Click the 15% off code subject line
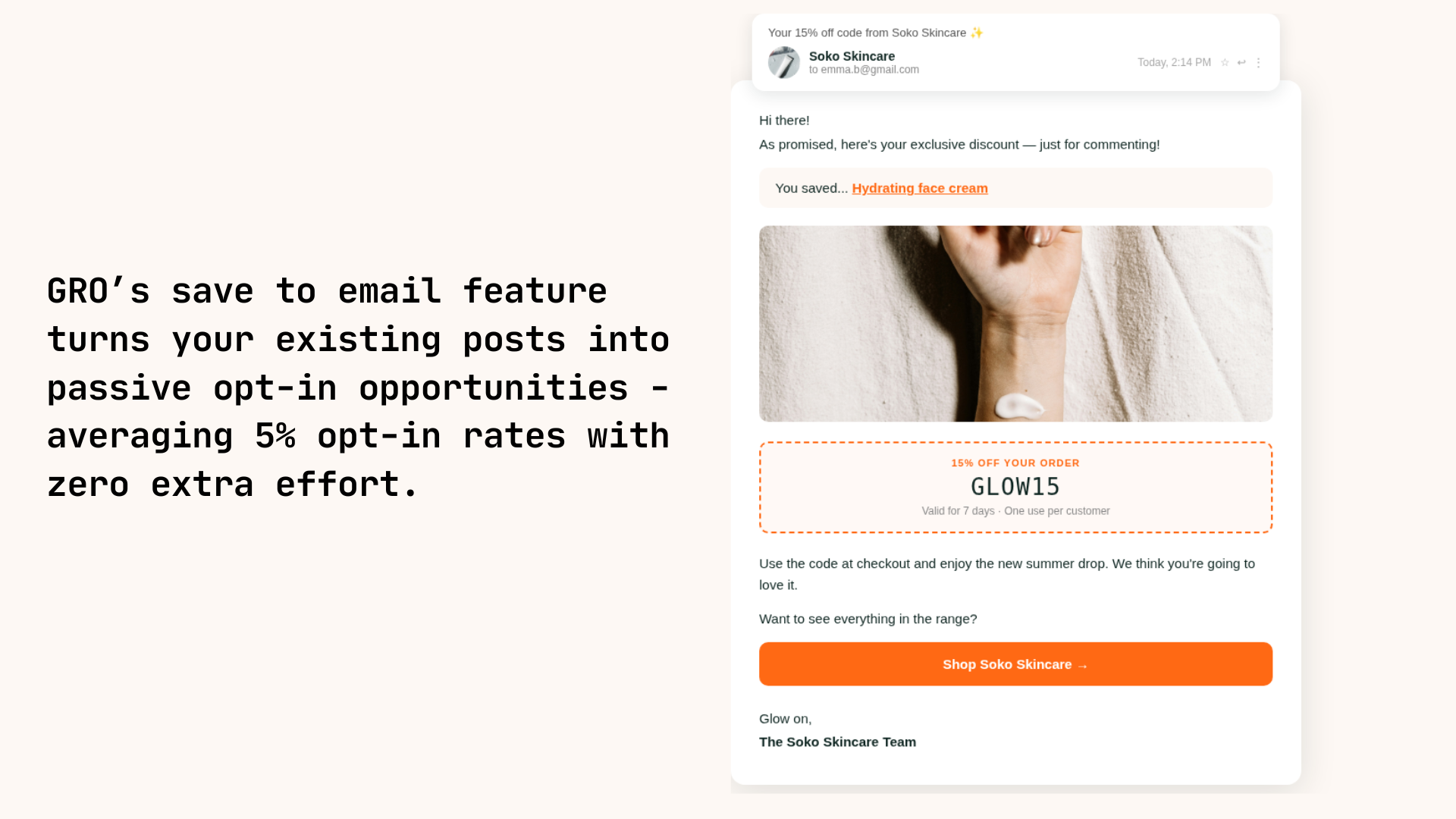Image resolution: width=1456 pixels, height=819 pixels. click(867, 33)
